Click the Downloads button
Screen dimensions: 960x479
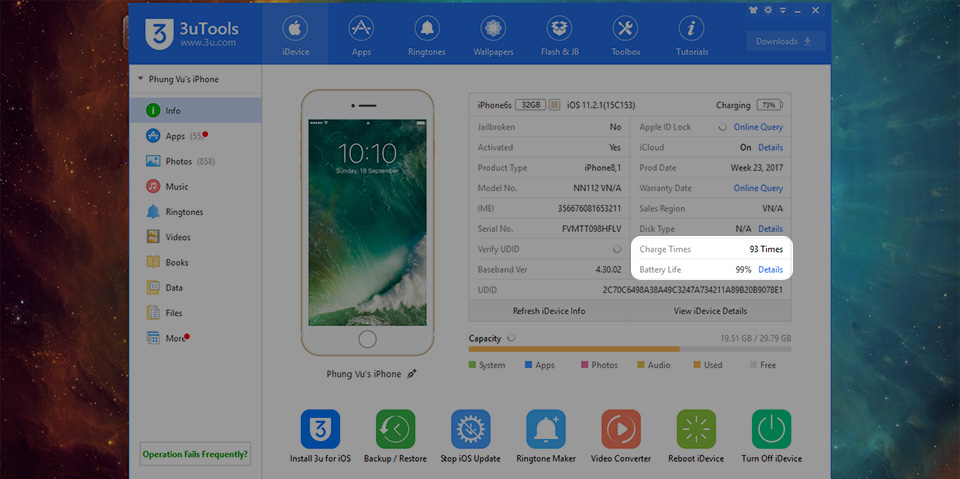tap(786, 41)
